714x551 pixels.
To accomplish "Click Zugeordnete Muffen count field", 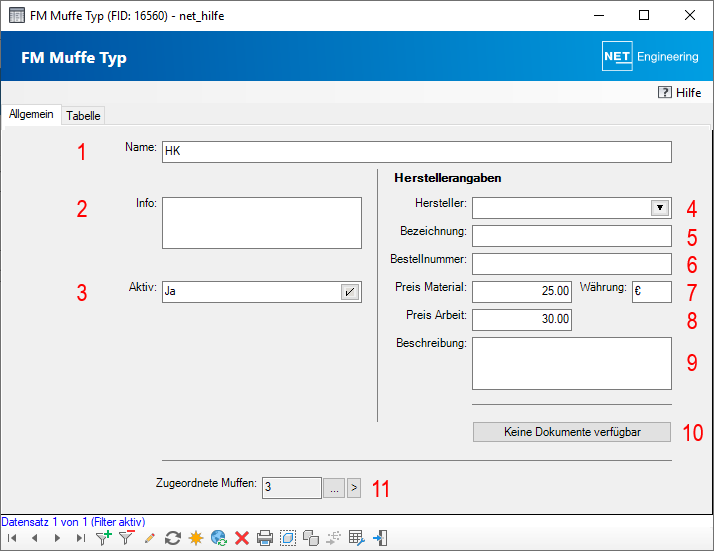I will tap(291, 488).
